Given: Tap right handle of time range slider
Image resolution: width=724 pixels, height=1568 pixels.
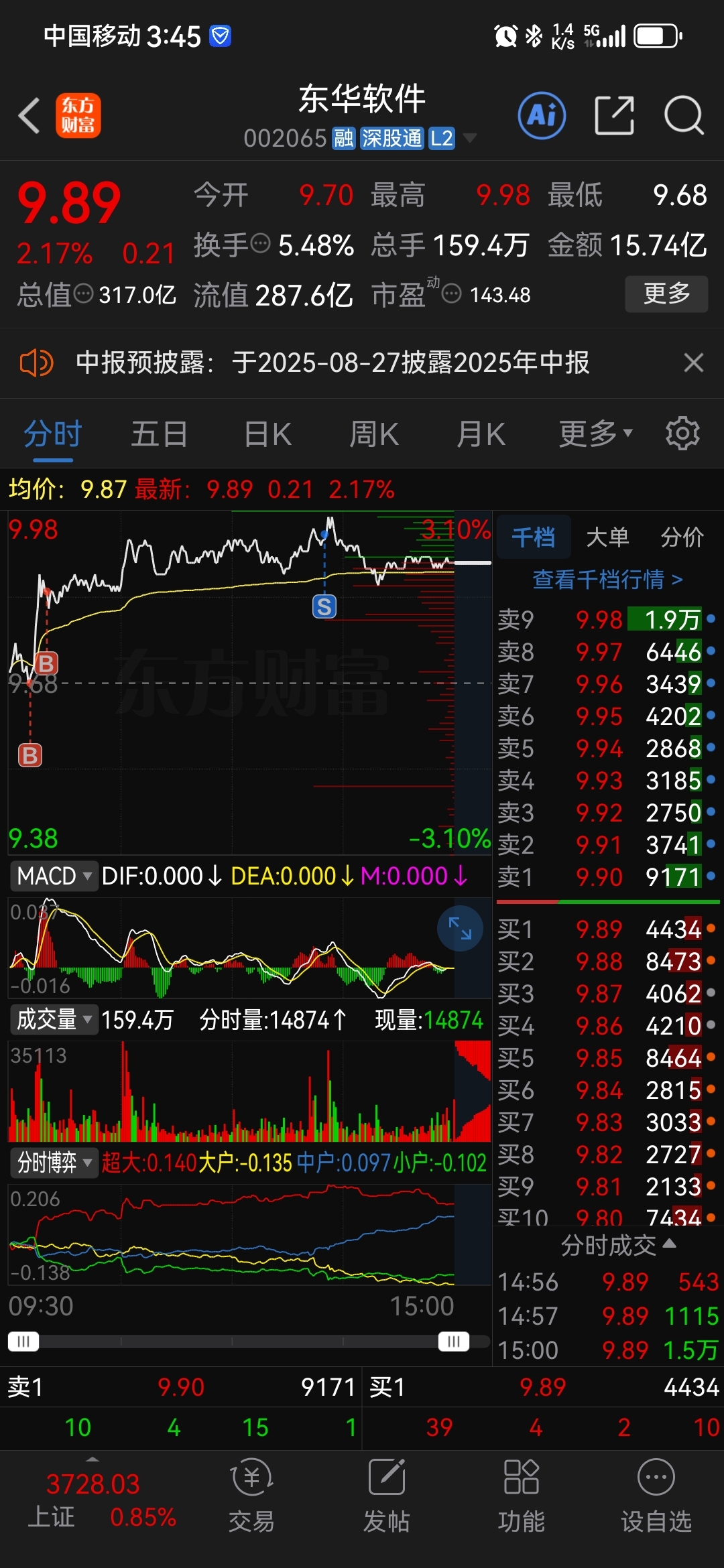Looking at the screenshot, I should tap(454, 1342).
